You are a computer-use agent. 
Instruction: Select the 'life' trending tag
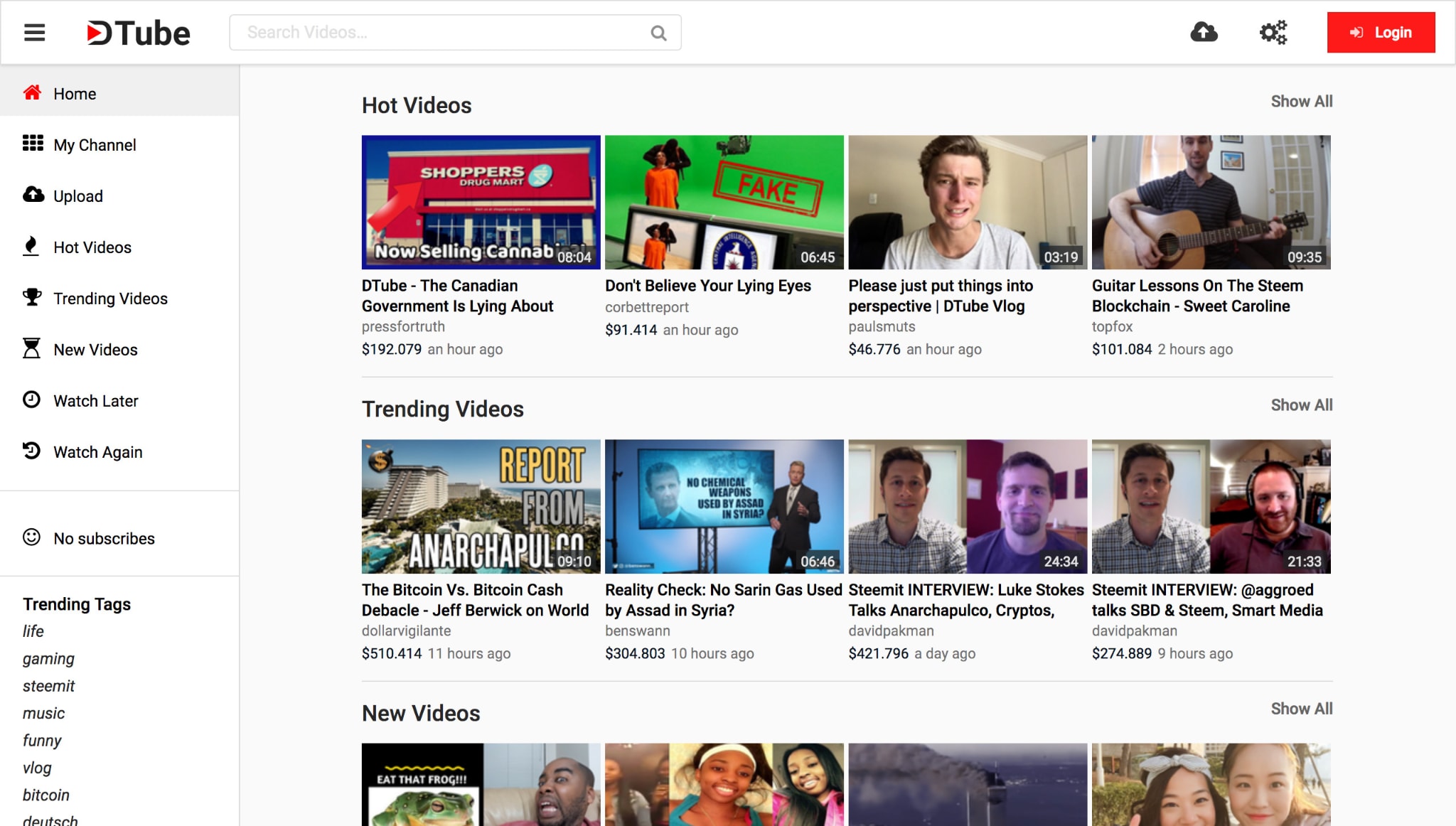tap(33, 631)
